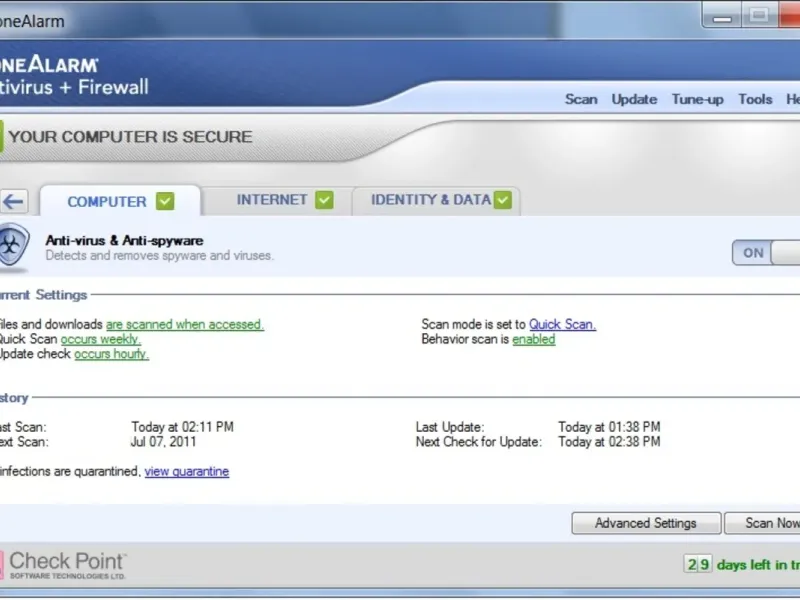800x600 pixels.
Task: Click the Check Point logo
Action: (63, 565)
